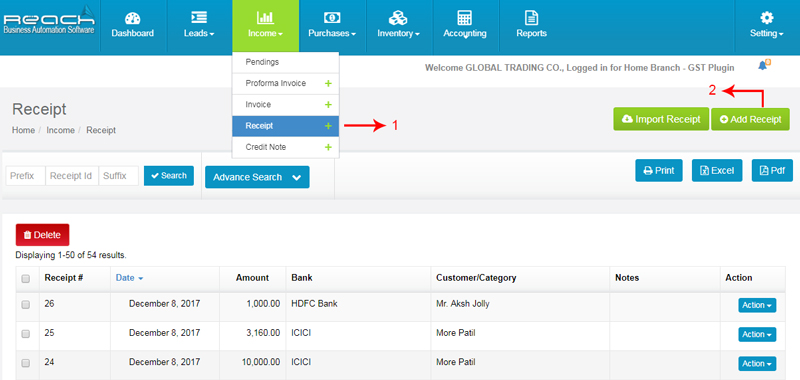Focus the Prefix input field
Screen dimensions: 800x380
click(x=26, y=176)
